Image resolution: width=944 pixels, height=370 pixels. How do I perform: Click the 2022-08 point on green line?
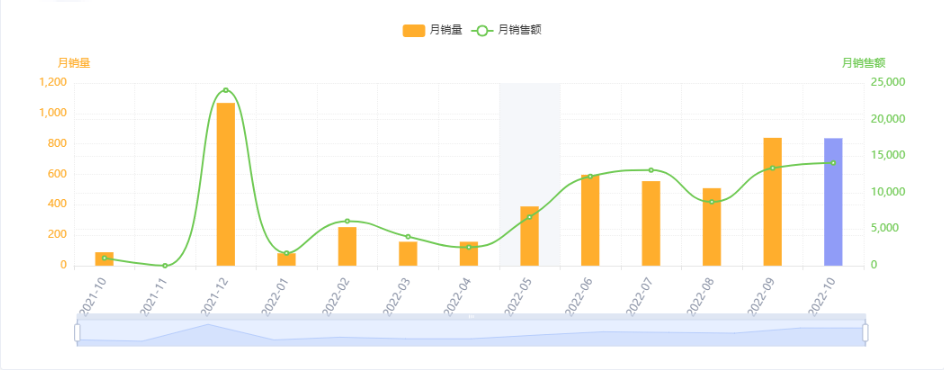(712, 202)
